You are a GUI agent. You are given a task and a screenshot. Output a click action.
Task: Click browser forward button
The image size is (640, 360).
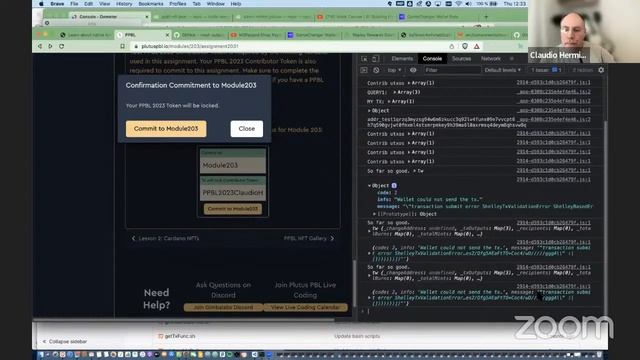pos(50,46)
